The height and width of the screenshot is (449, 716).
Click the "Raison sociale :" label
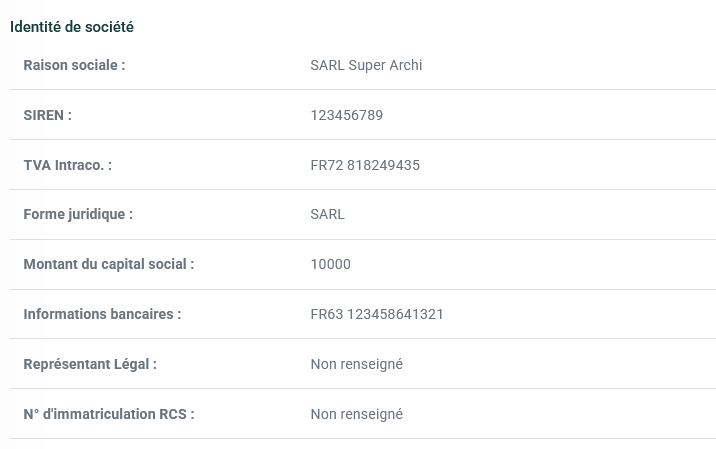coord(74,65)
